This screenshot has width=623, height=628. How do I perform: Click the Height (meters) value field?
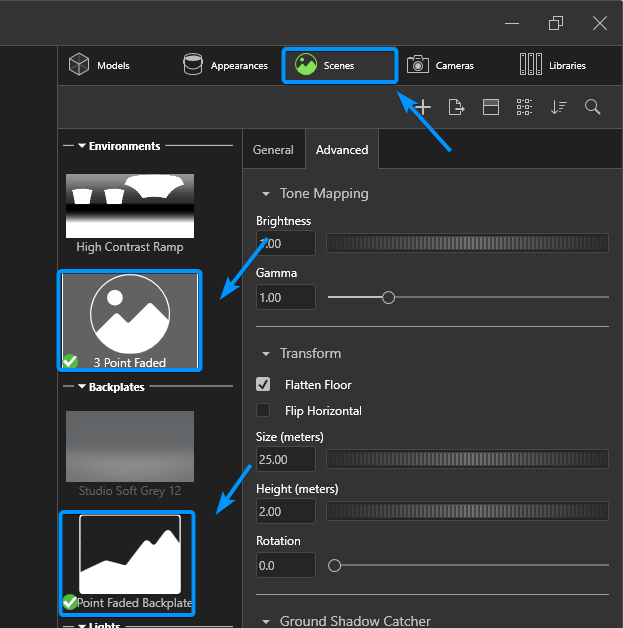[285, 511]
